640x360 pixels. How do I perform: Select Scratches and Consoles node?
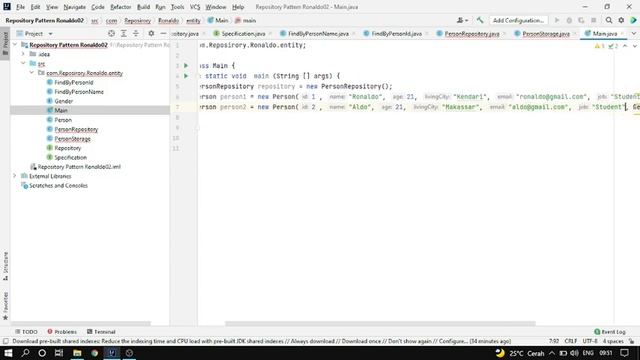[x=54, y=185]
